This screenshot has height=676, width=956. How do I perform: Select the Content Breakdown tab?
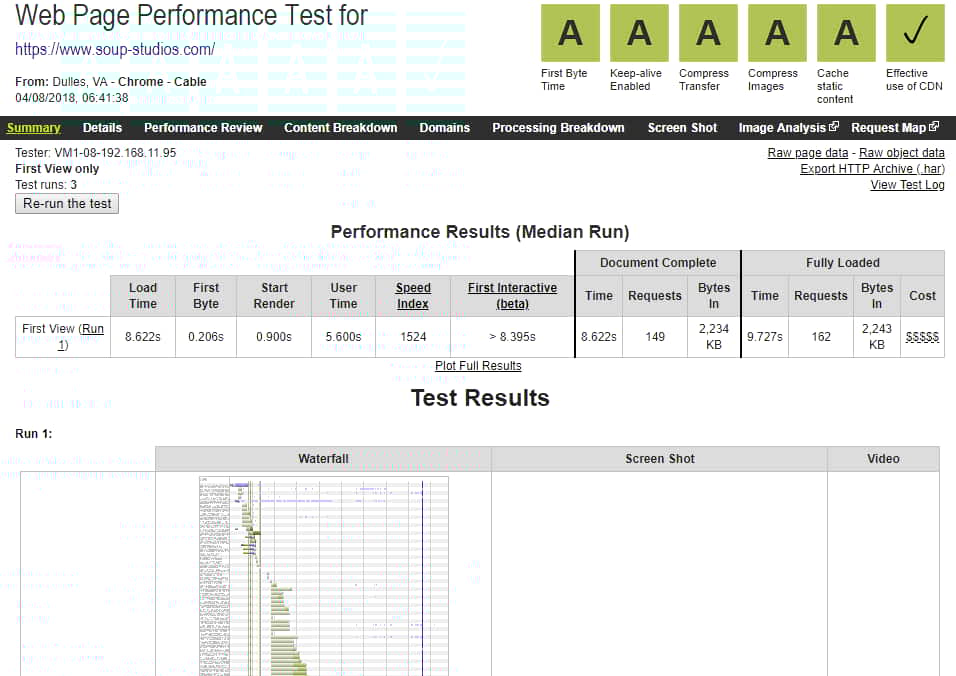[340, 128]
